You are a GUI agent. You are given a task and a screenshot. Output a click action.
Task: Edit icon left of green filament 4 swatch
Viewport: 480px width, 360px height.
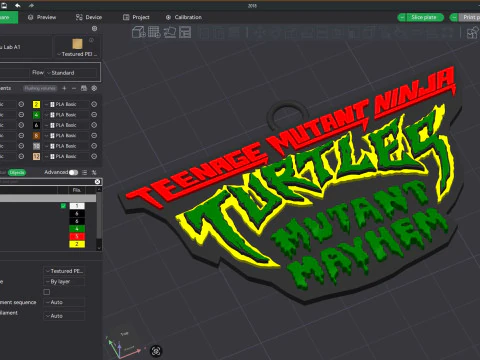click(21, 115)
